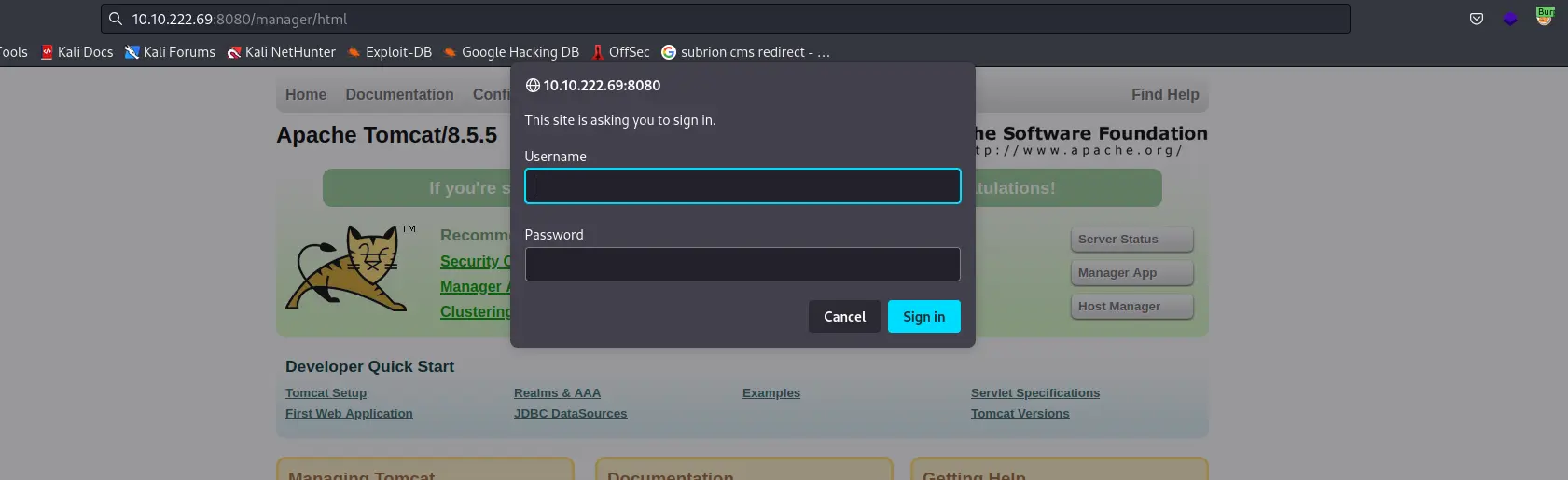Open the Tomcat Versions link
The image size is (1568, 480).
tap(1020, 414)
